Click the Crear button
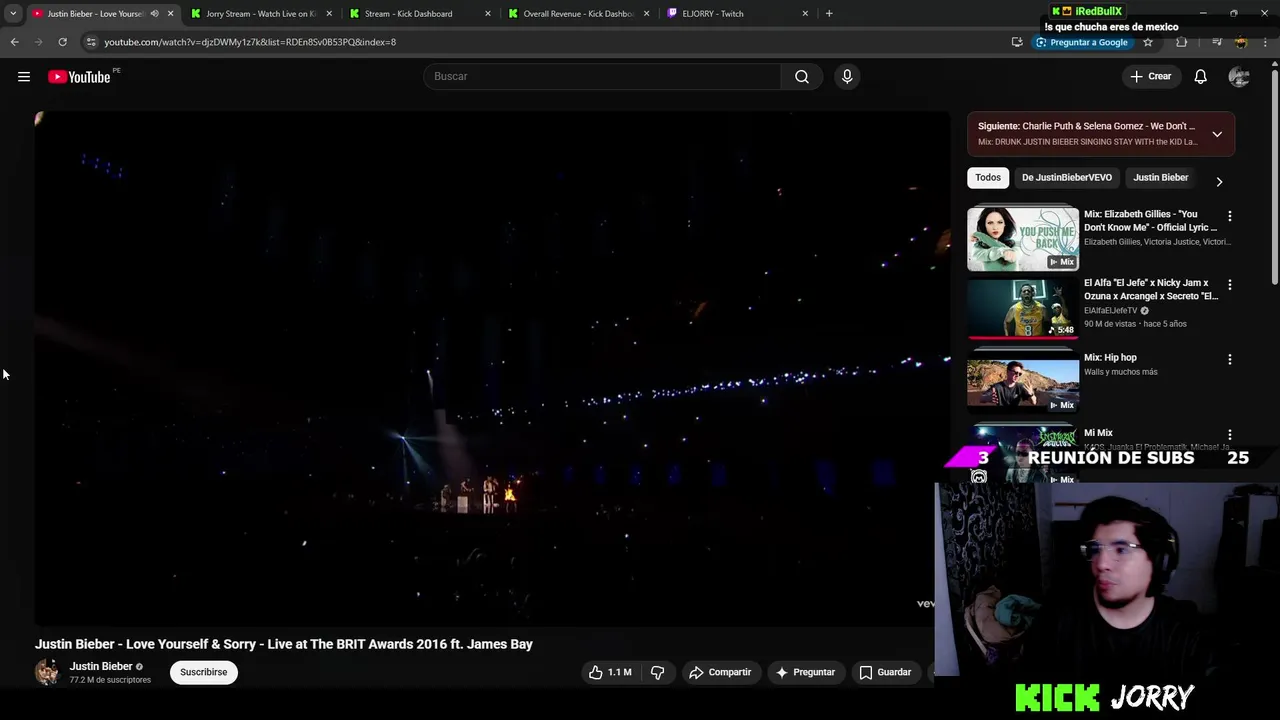The image size is (1280, 720). pyautogui.click(x=1151, y=77)
